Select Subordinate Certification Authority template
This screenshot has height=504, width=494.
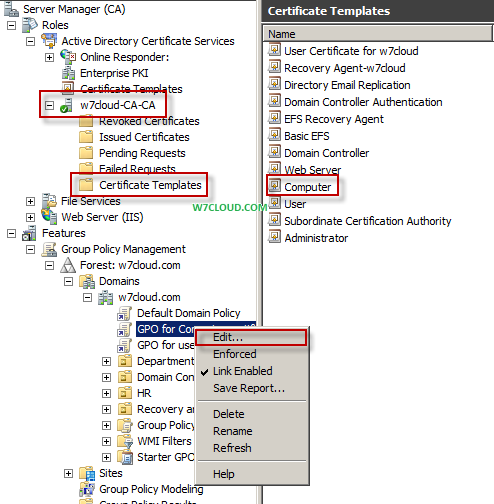(368, 221)
